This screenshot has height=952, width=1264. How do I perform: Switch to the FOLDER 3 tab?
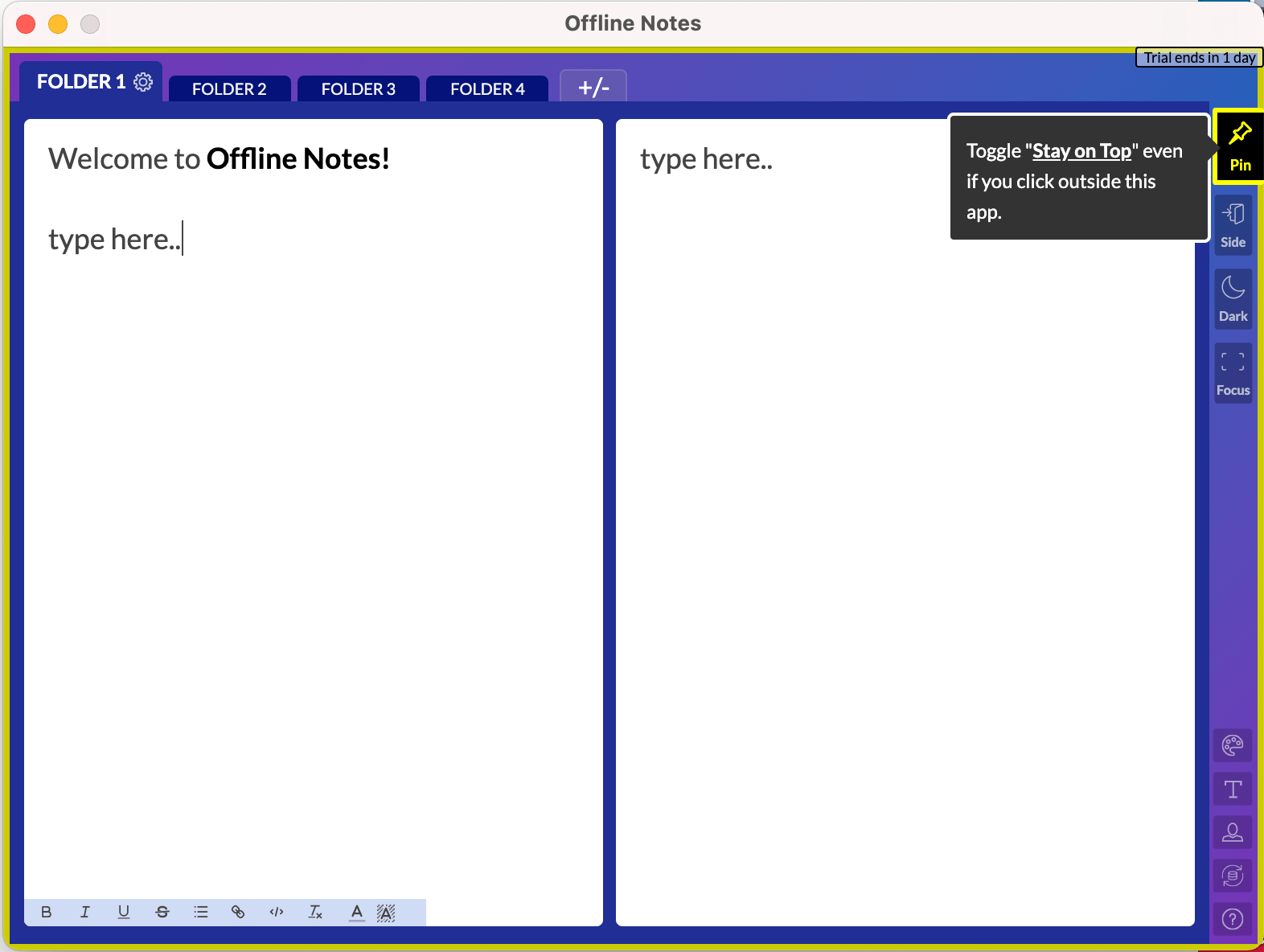[359, 88]
